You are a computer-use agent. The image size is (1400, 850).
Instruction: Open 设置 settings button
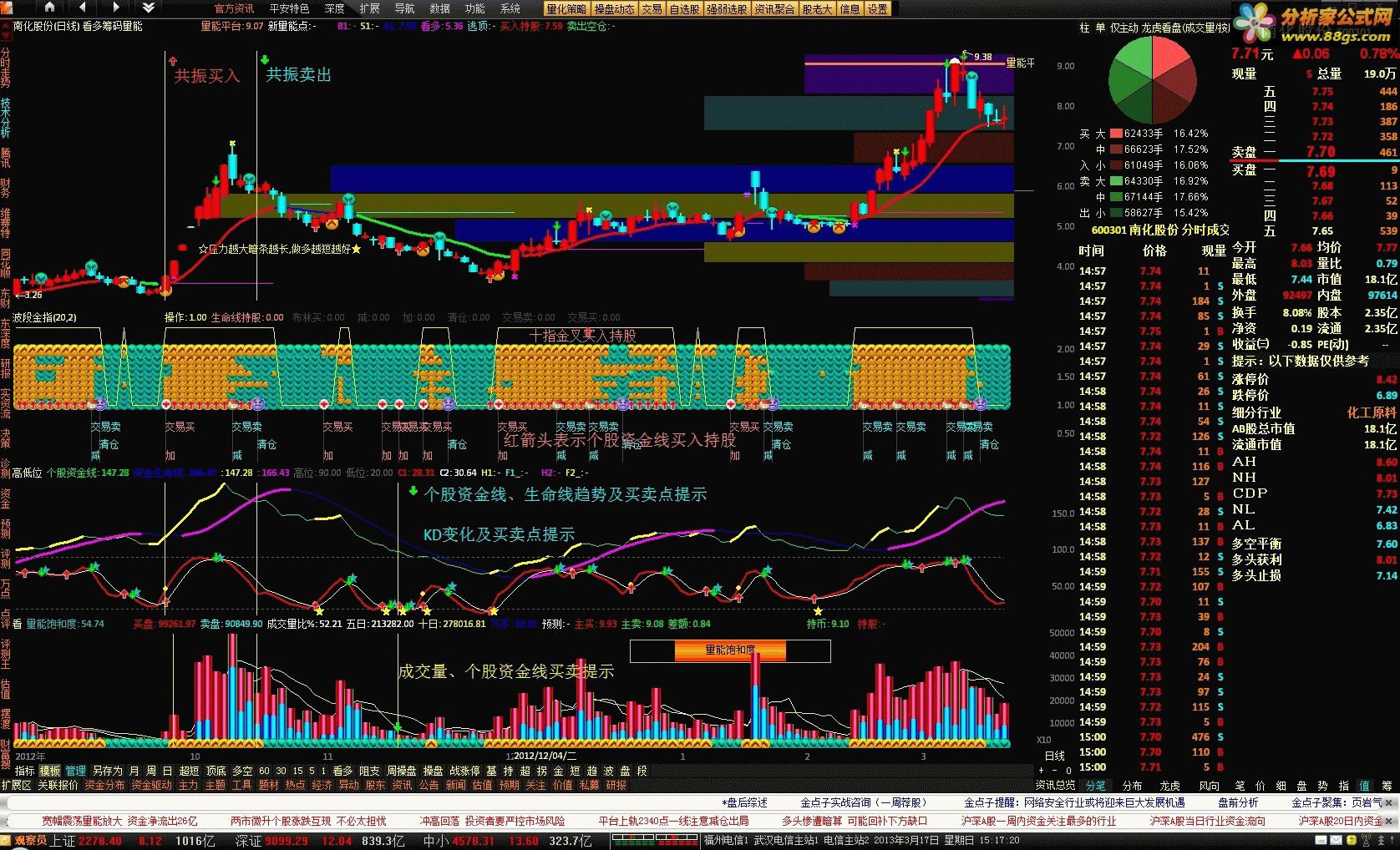tap(877, 9)
